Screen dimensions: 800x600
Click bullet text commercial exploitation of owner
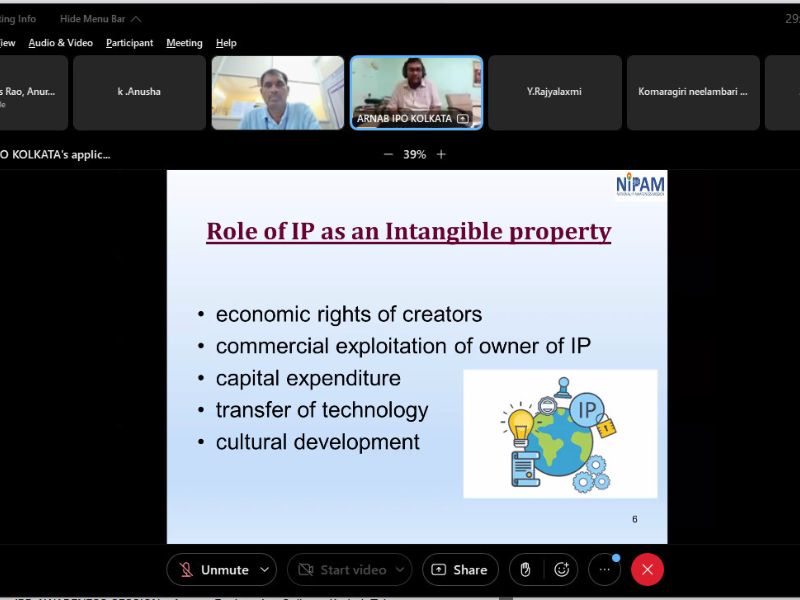tap(403, 346)
